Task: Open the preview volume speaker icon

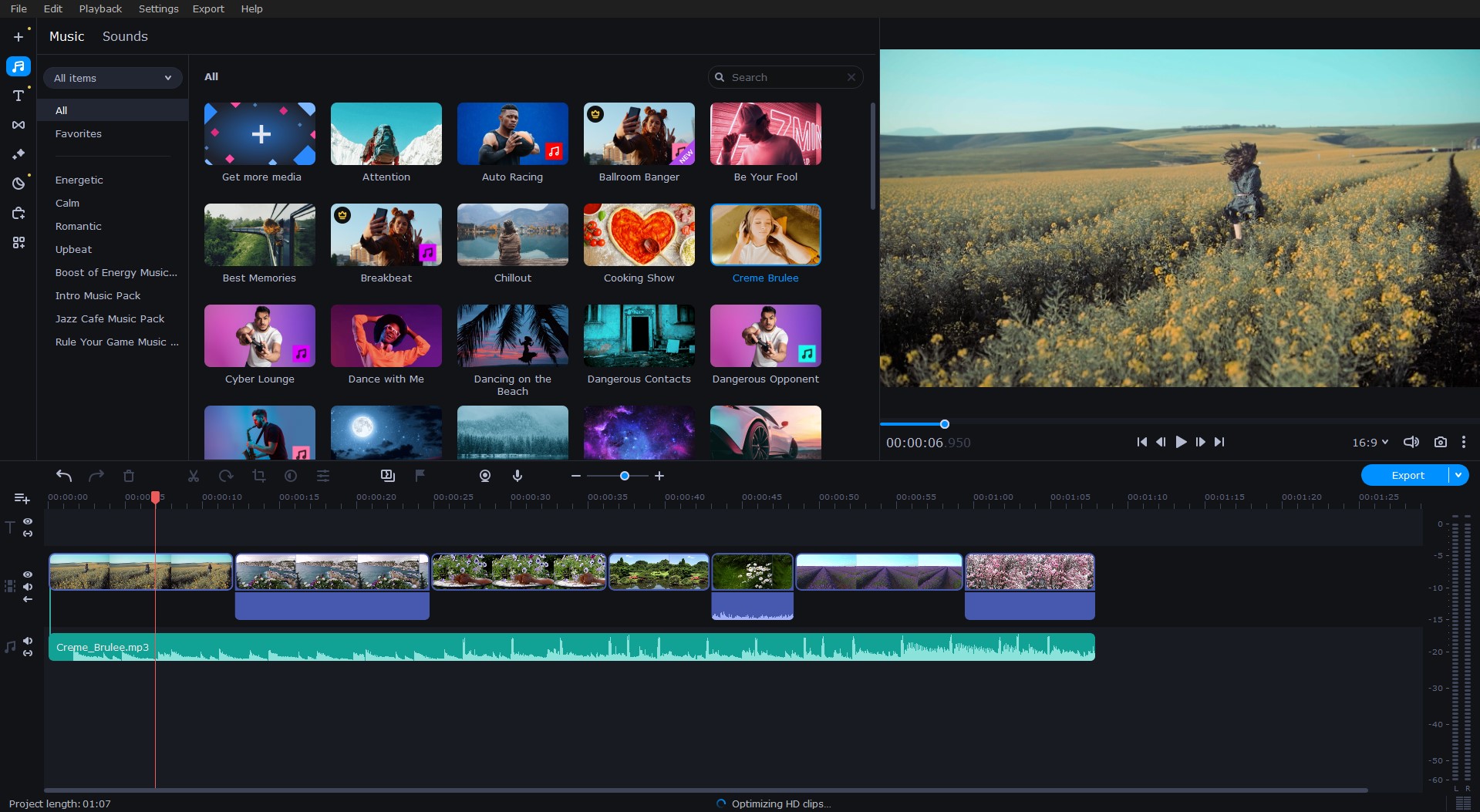Action: pos(1411,442)
